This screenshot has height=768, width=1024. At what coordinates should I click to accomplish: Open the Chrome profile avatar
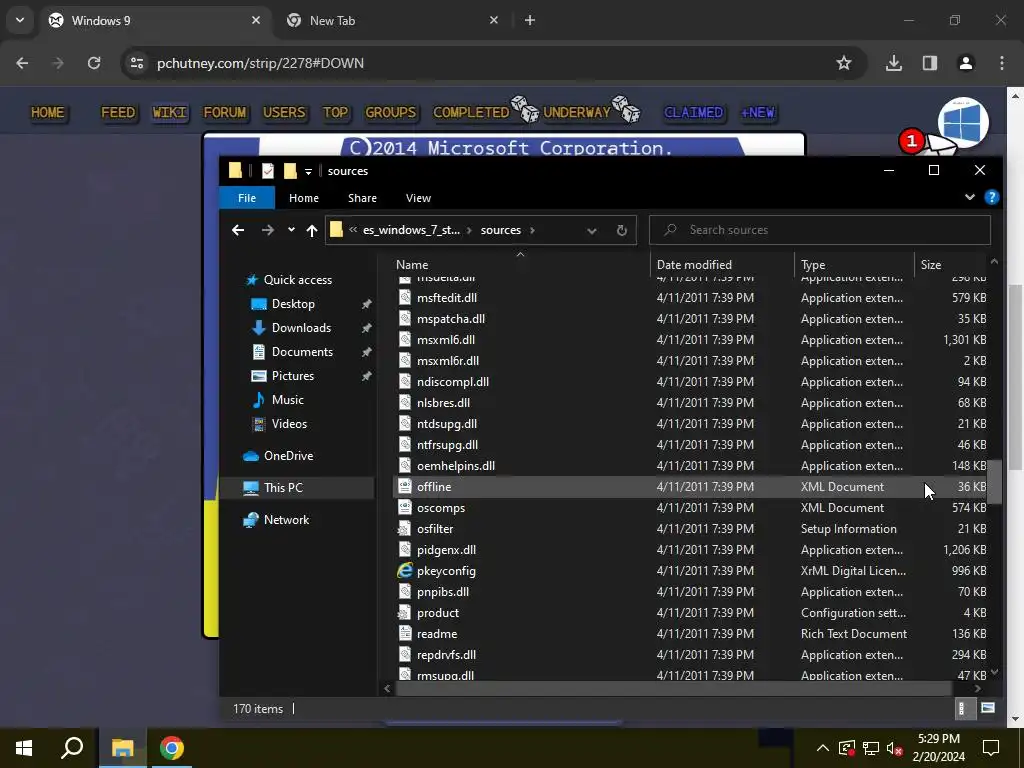pos(966,63)
